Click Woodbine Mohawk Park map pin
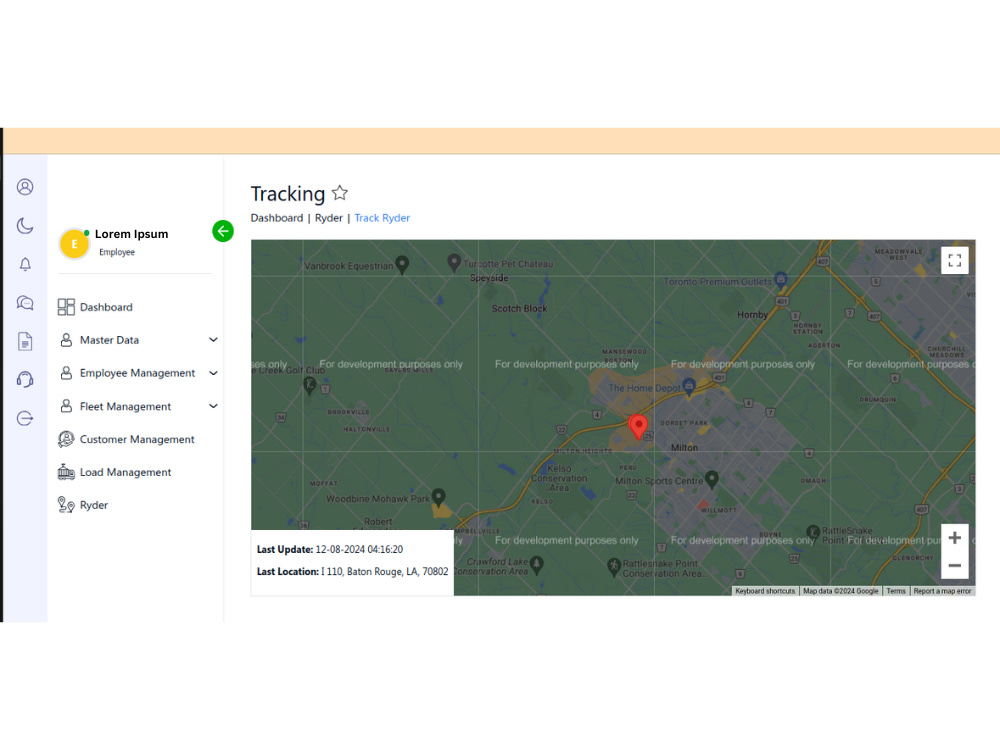This screenshot has width=1000, height=750. coord(438,496)
